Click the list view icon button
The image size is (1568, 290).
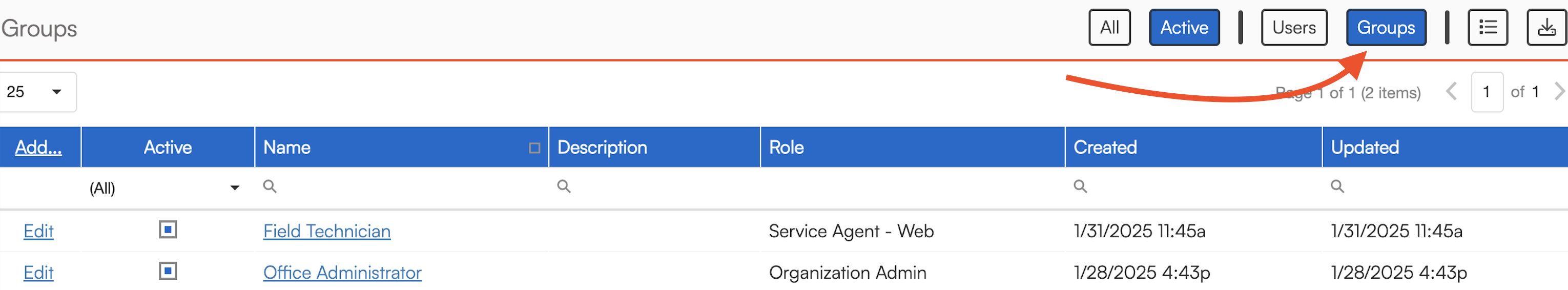point(1487,28)
